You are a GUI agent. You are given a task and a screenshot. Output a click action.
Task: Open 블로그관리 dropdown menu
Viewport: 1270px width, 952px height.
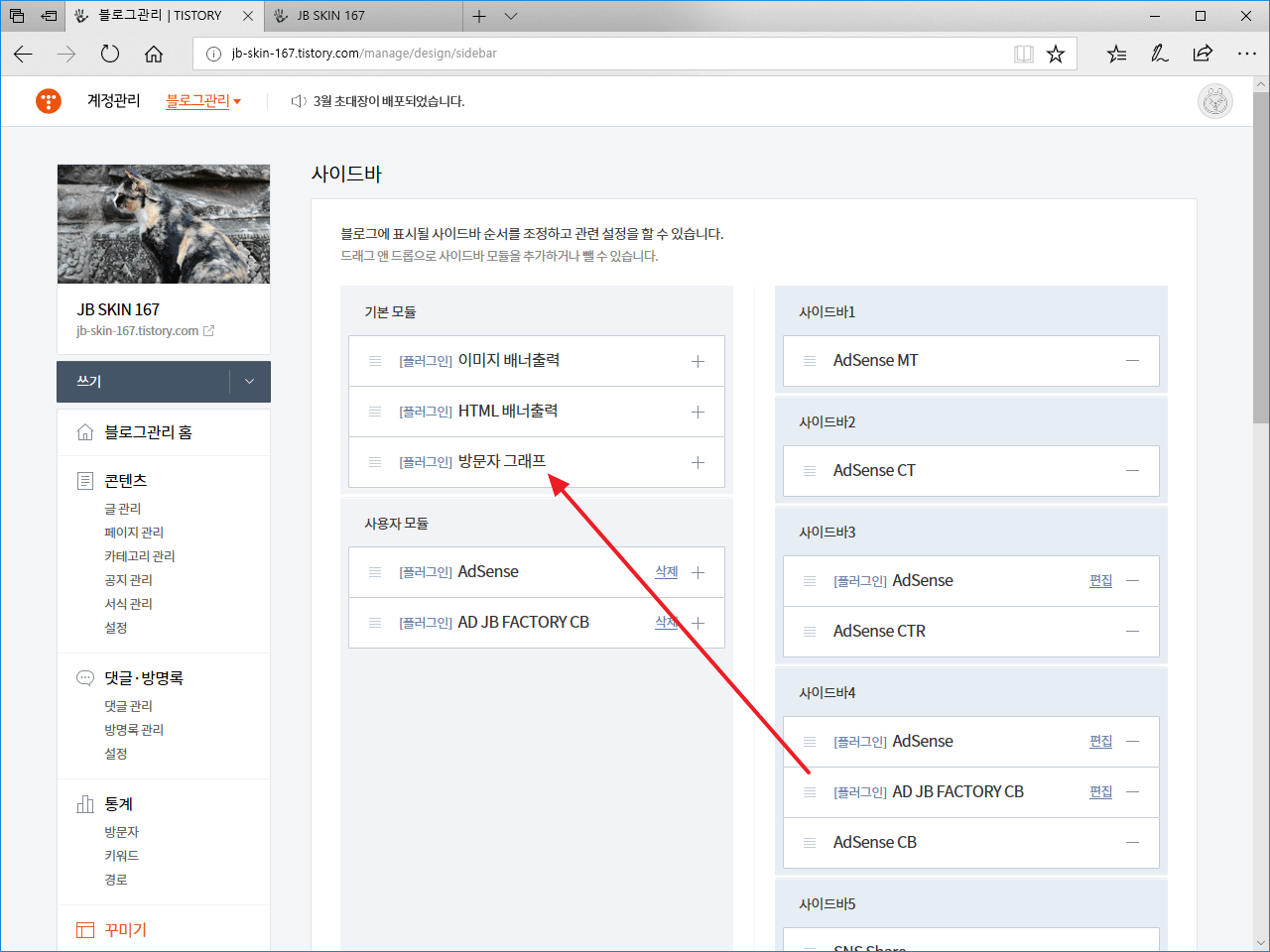pos(203,101)
